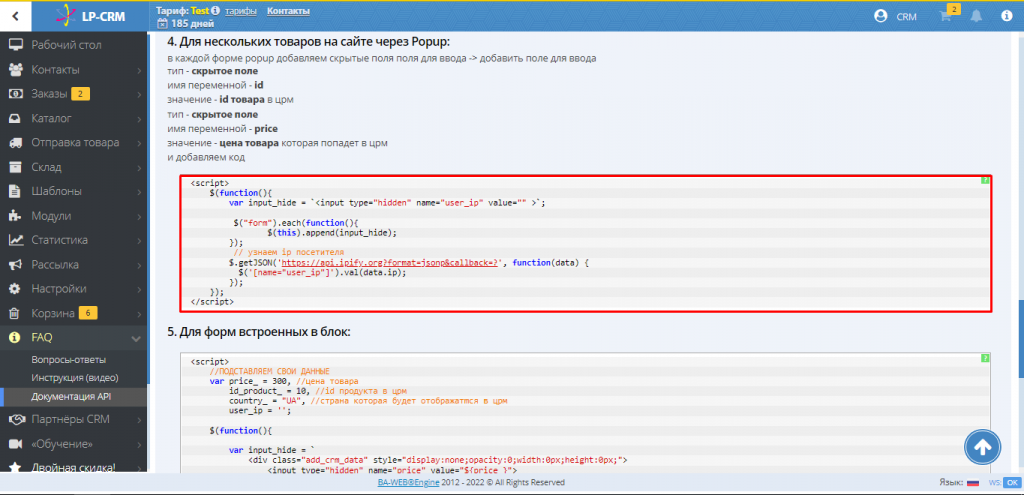Click the Корзина badge showing 6
The height and width of the screenshot is (495, 1024).
(88, 313)
